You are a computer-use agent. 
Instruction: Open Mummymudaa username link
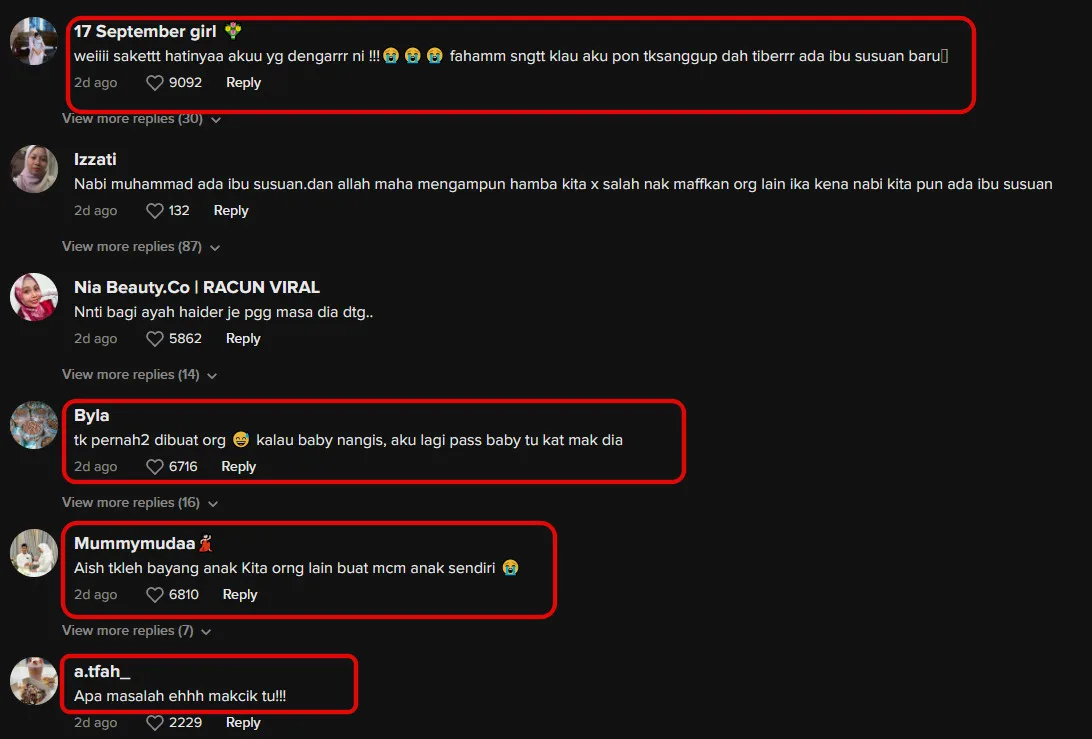point(134,543)
